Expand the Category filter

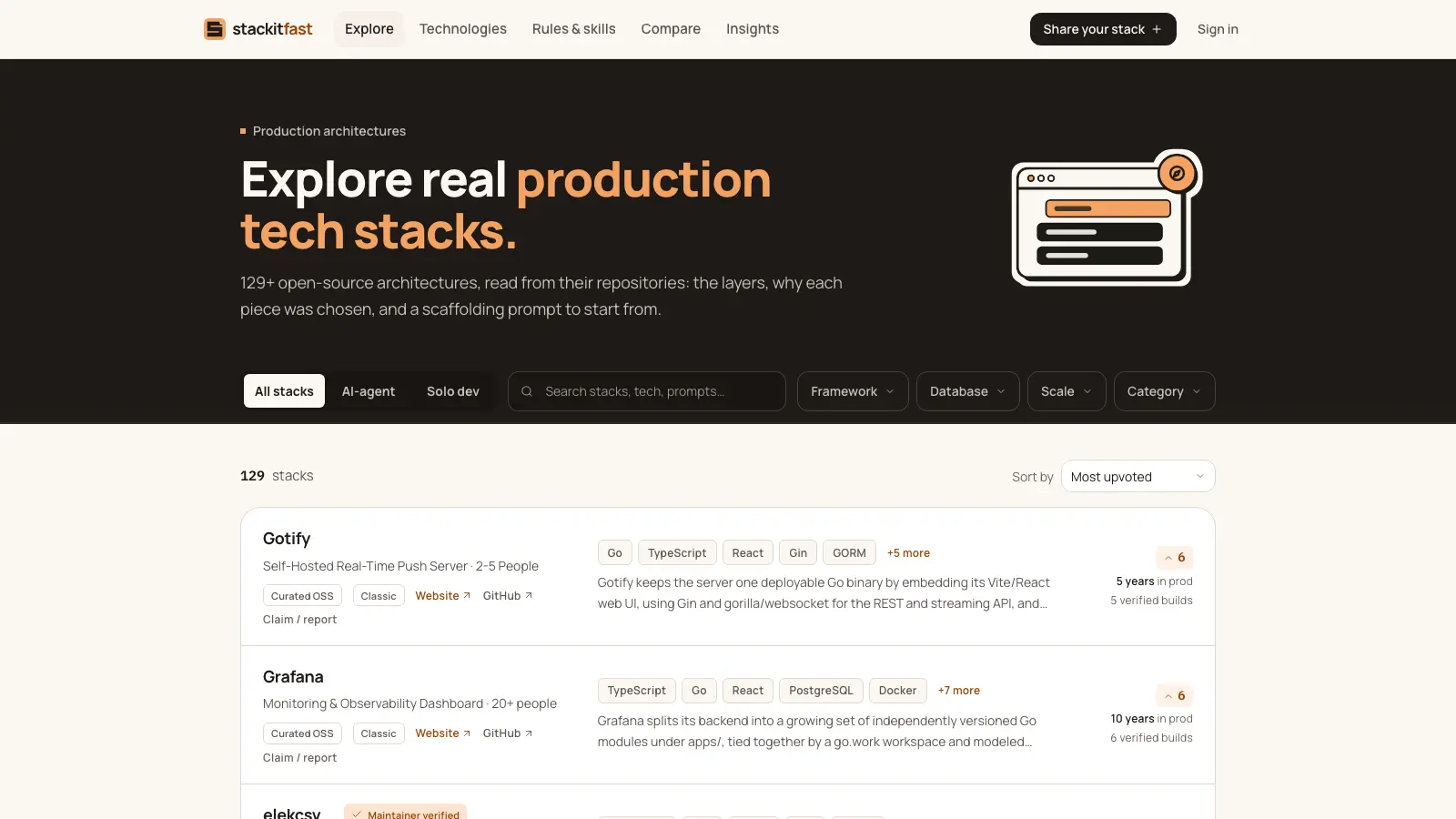pos(1164,391)
